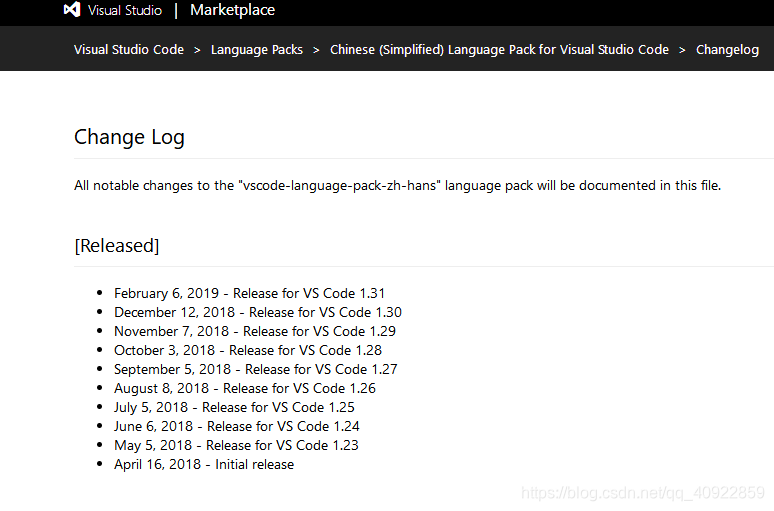
Task: Click the February 6, 2019 release entry
Action: click(249, 293)
